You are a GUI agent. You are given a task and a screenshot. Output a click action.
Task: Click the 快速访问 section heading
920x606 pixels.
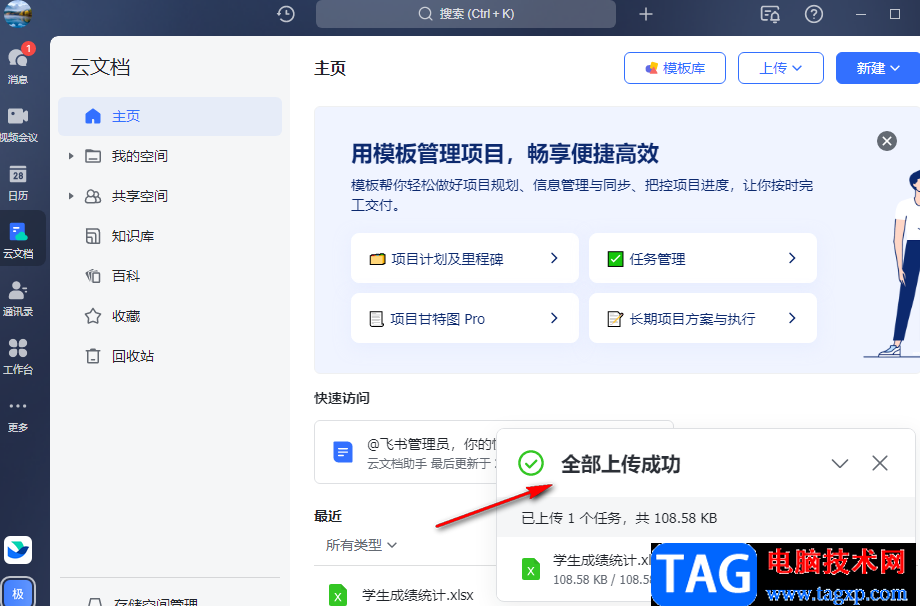(342, 398)
